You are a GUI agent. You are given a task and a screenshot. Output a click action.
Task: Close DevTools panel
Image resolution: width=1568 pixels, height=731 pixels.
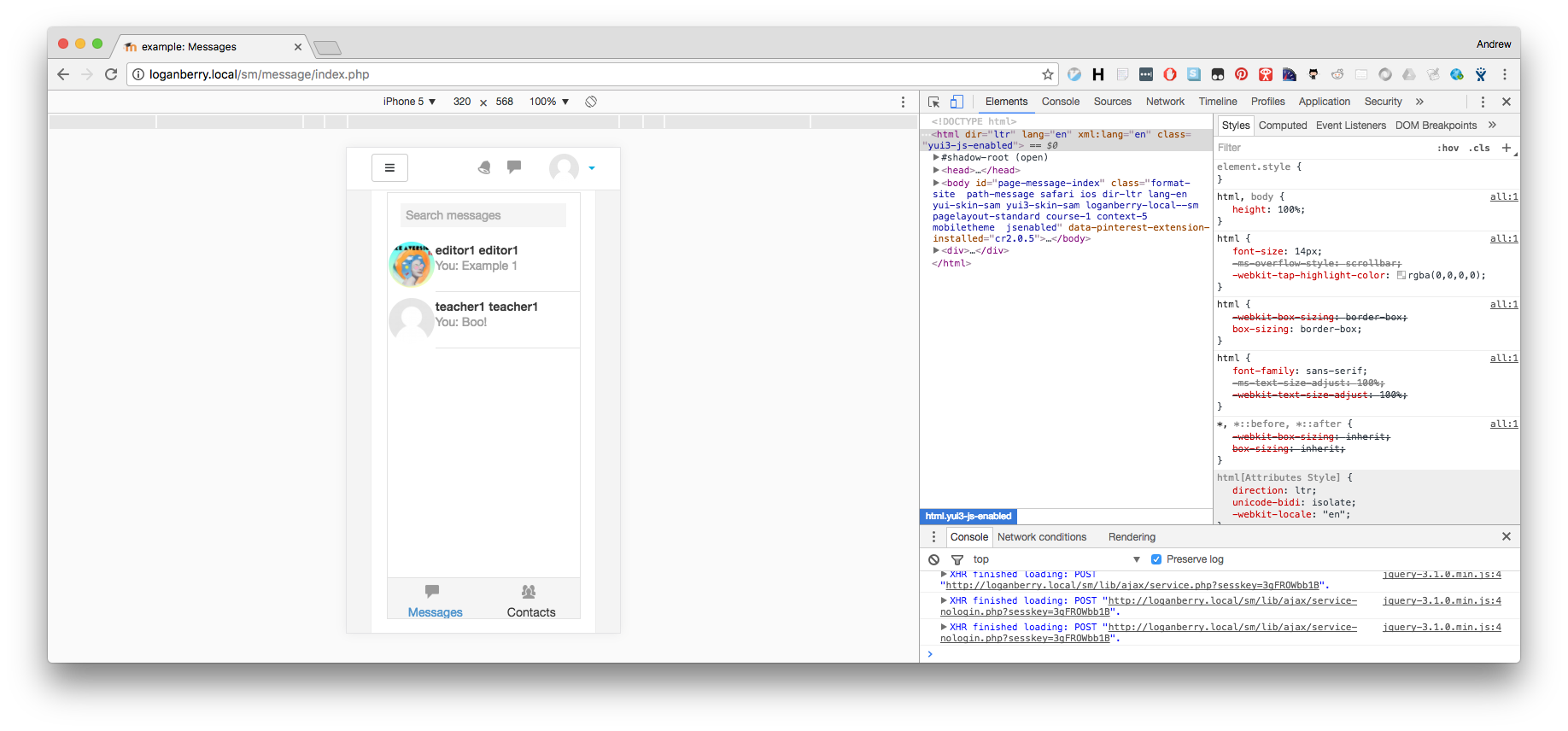click(1507, 102)
